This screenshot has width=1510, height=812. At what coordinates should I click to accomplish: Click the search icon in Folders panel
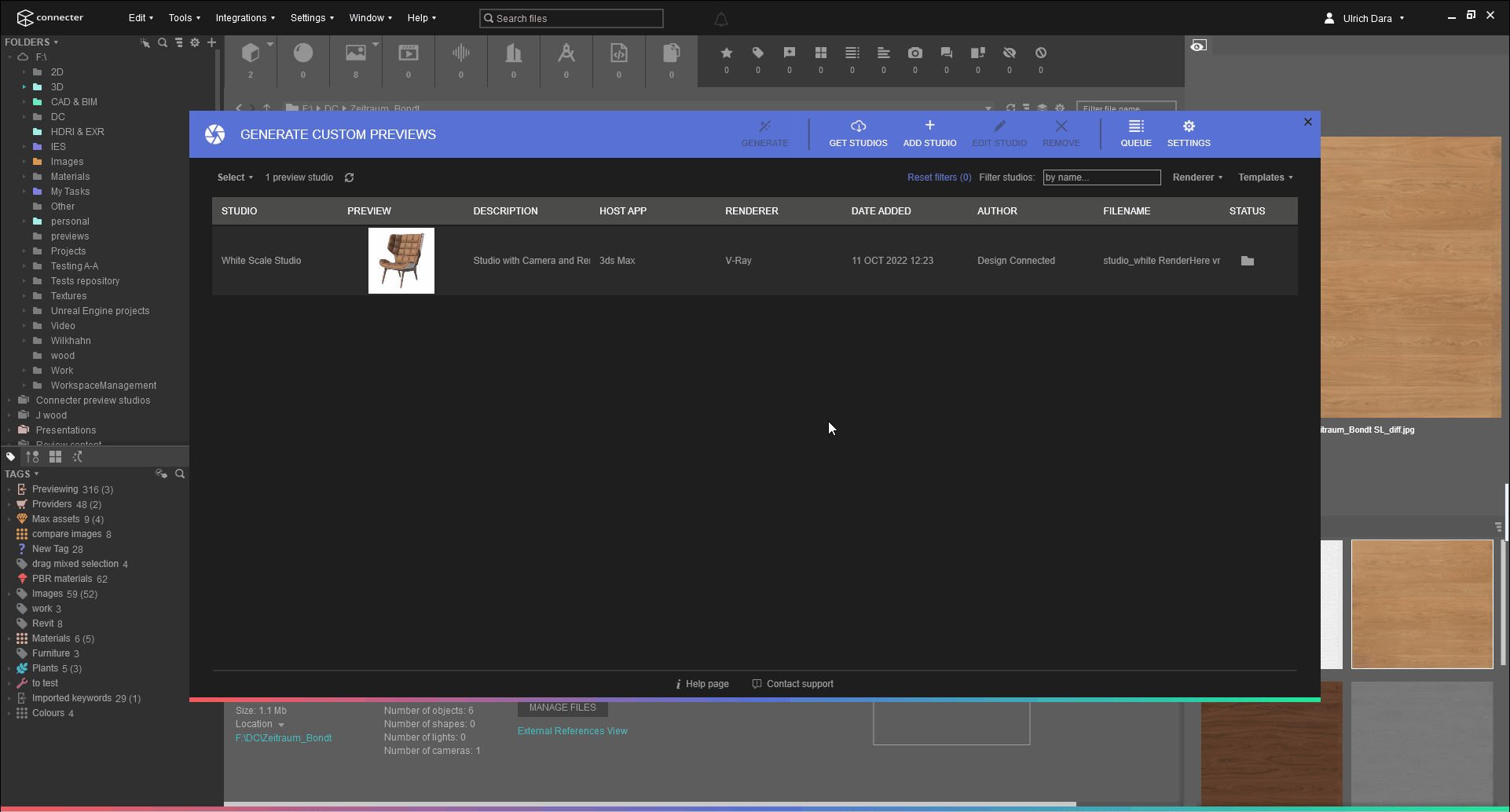click(163, 42)
